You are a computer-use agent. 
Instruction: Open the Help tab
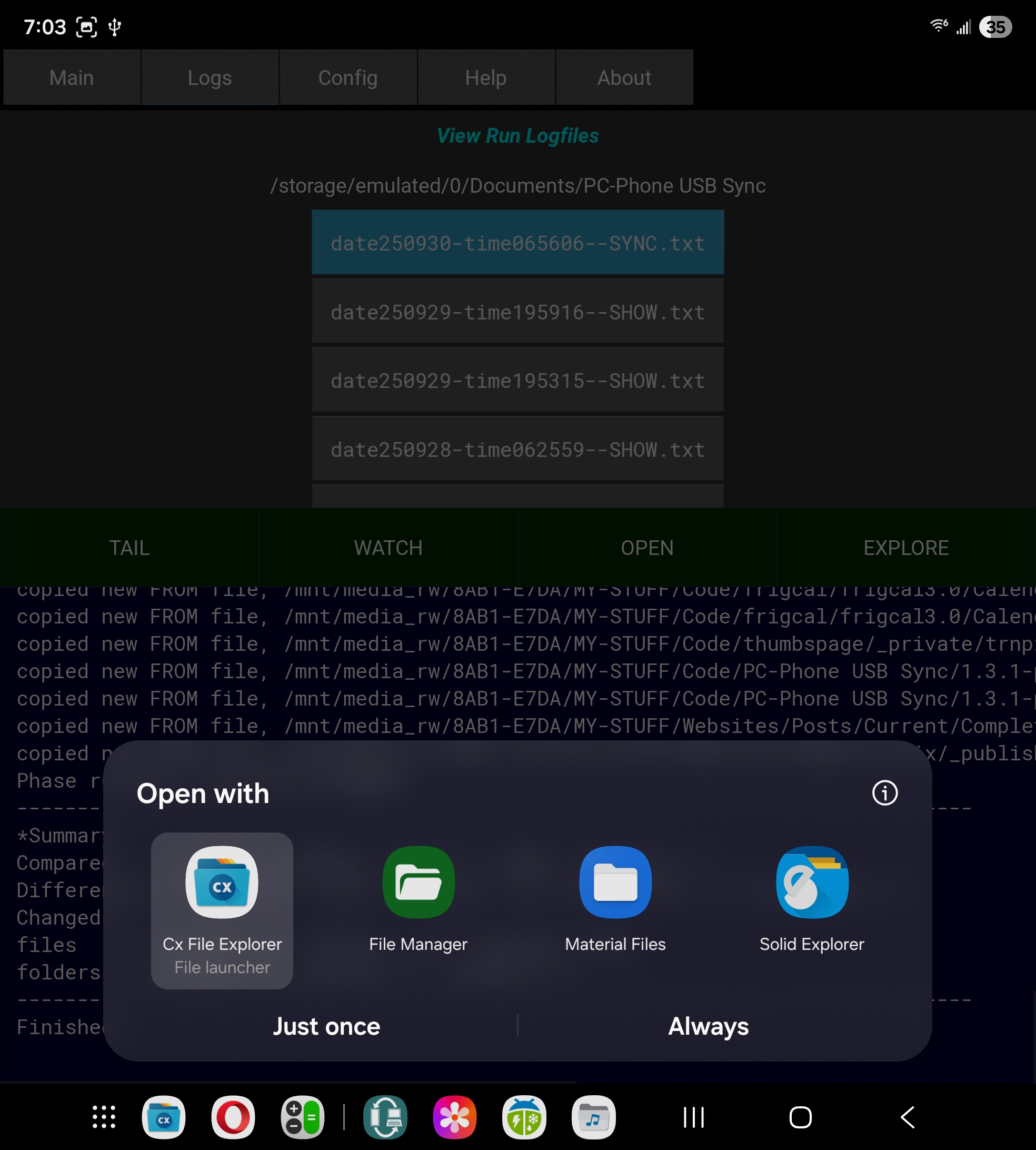(x=485, y=77)
